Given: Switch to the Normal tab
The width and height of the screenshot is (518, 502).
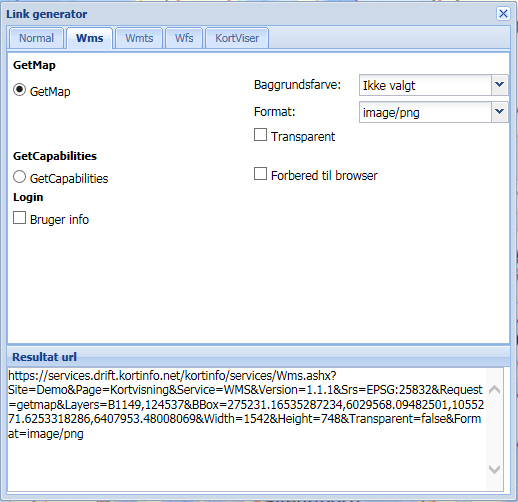Looking at the screenshot, I should [36, 38].
